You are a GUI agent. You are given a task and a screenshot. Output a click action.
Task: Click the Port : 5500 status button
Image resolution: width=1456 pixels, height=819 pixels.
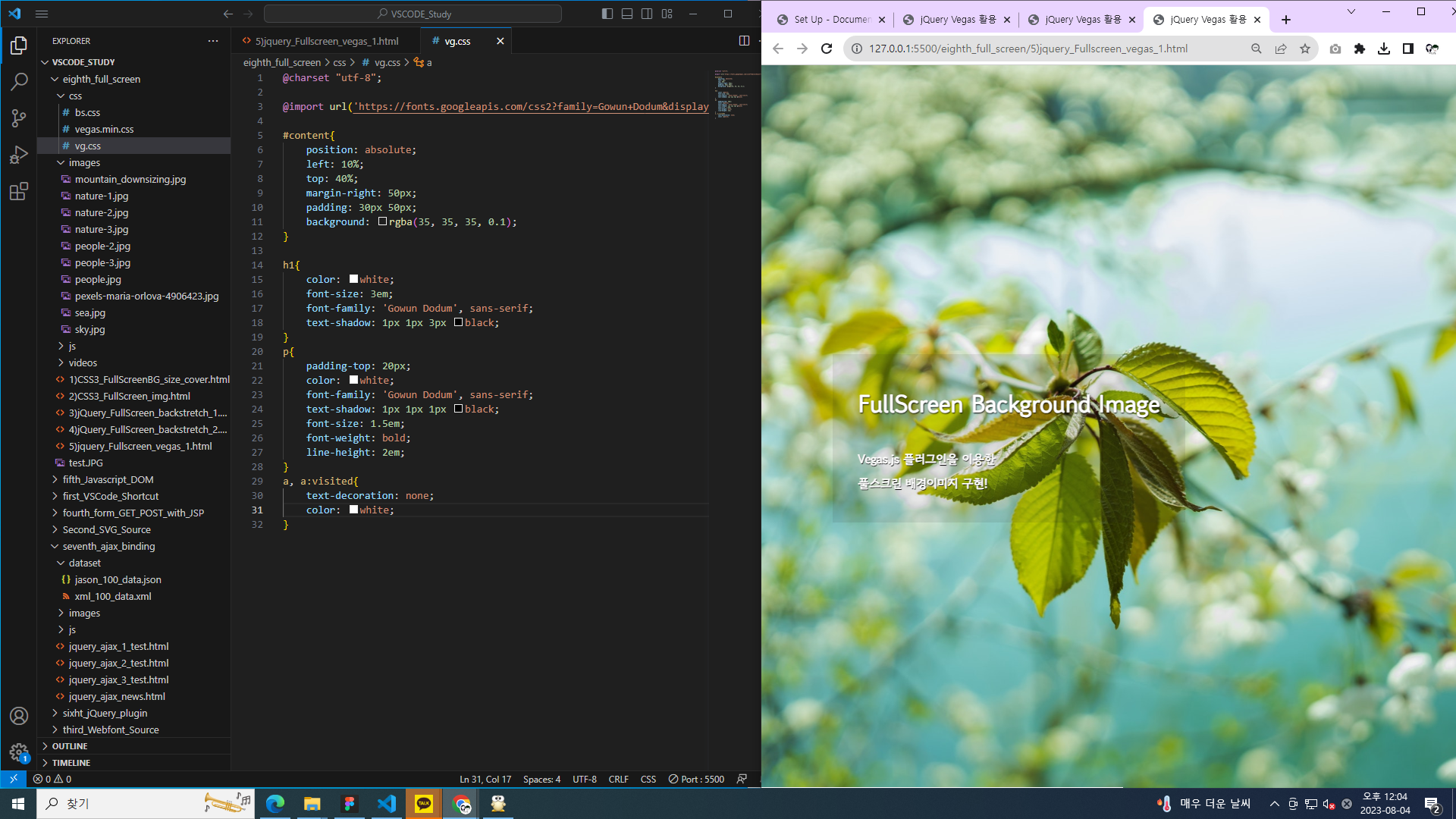(696, 779)
